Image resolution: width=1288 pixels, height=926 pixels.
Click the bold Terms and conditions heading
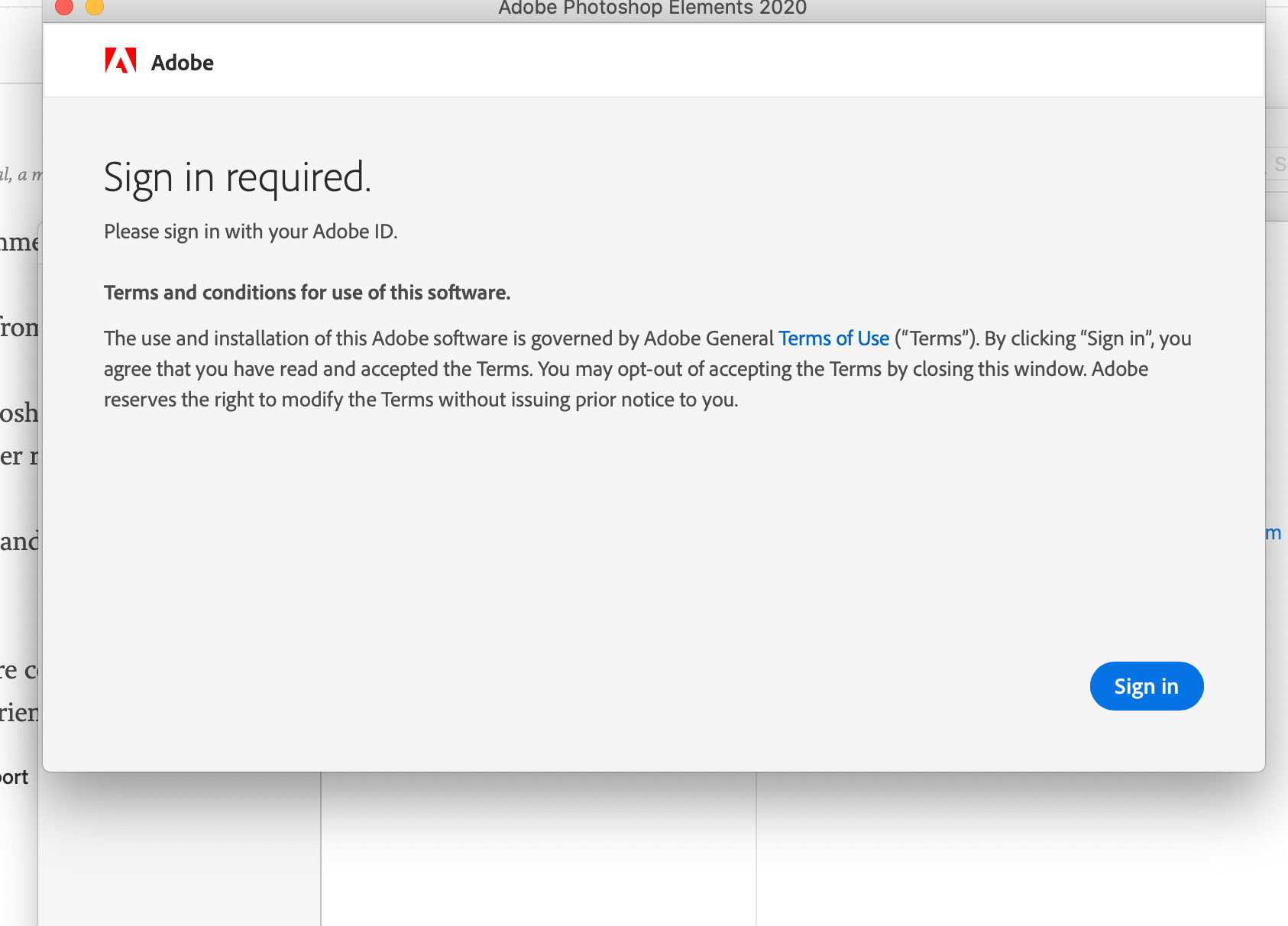[x=307, y=293]
